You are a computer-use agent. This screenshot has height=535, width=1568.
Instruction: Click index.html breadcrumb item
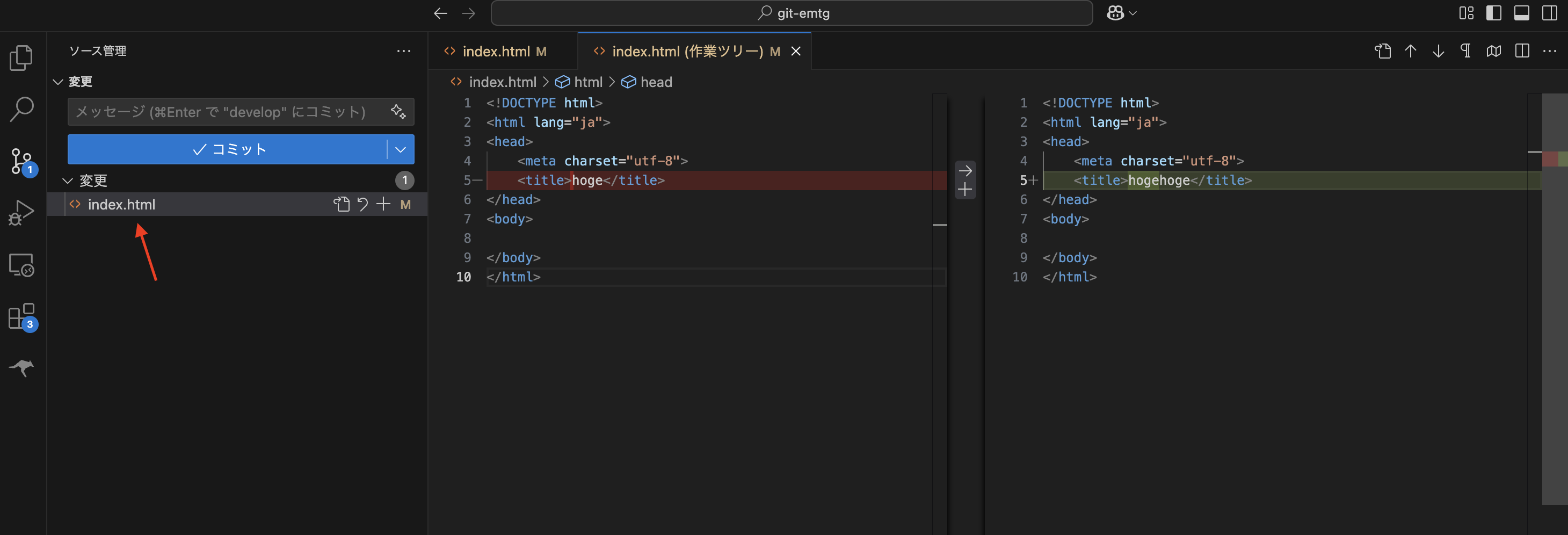pyautogui.click(x=502, y=82)
